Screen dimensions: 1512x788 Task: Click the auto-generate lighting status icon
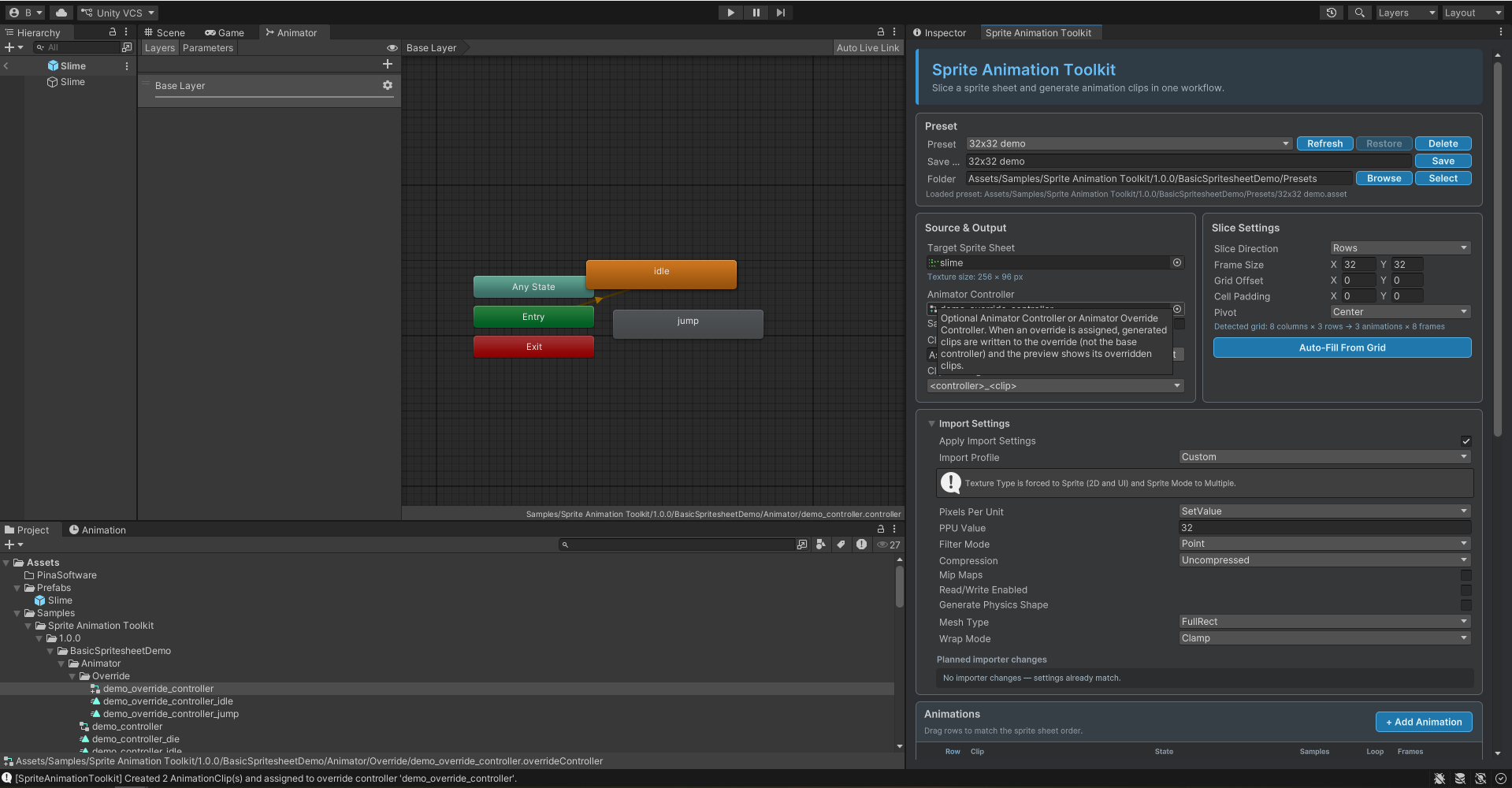[1480, 779]
